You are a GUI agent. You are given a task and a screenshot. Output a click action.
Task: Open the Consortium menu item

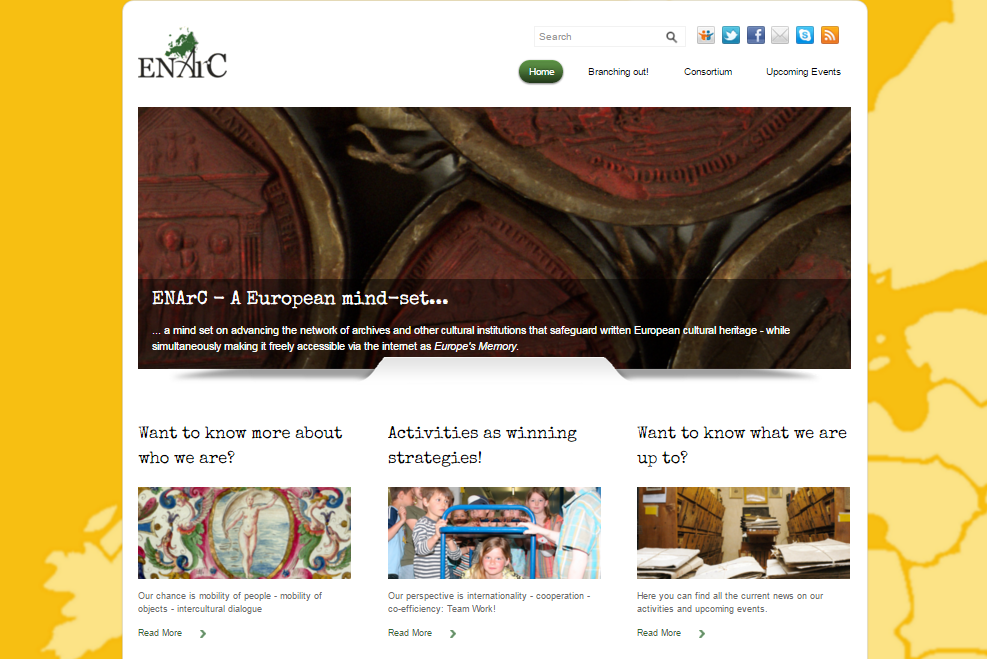708,72
